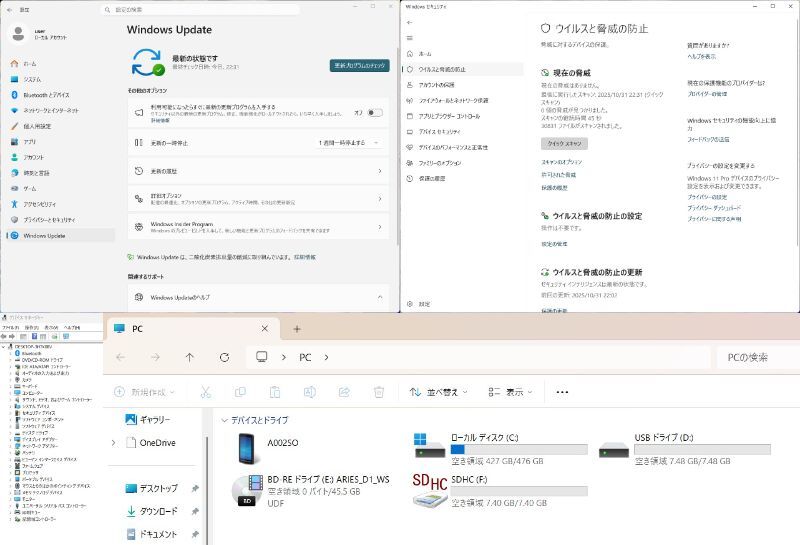This screenshot has width=800, height=545.
Task: Open the 並べ替え sort dropdown
Action: click(x=439, y=392)
